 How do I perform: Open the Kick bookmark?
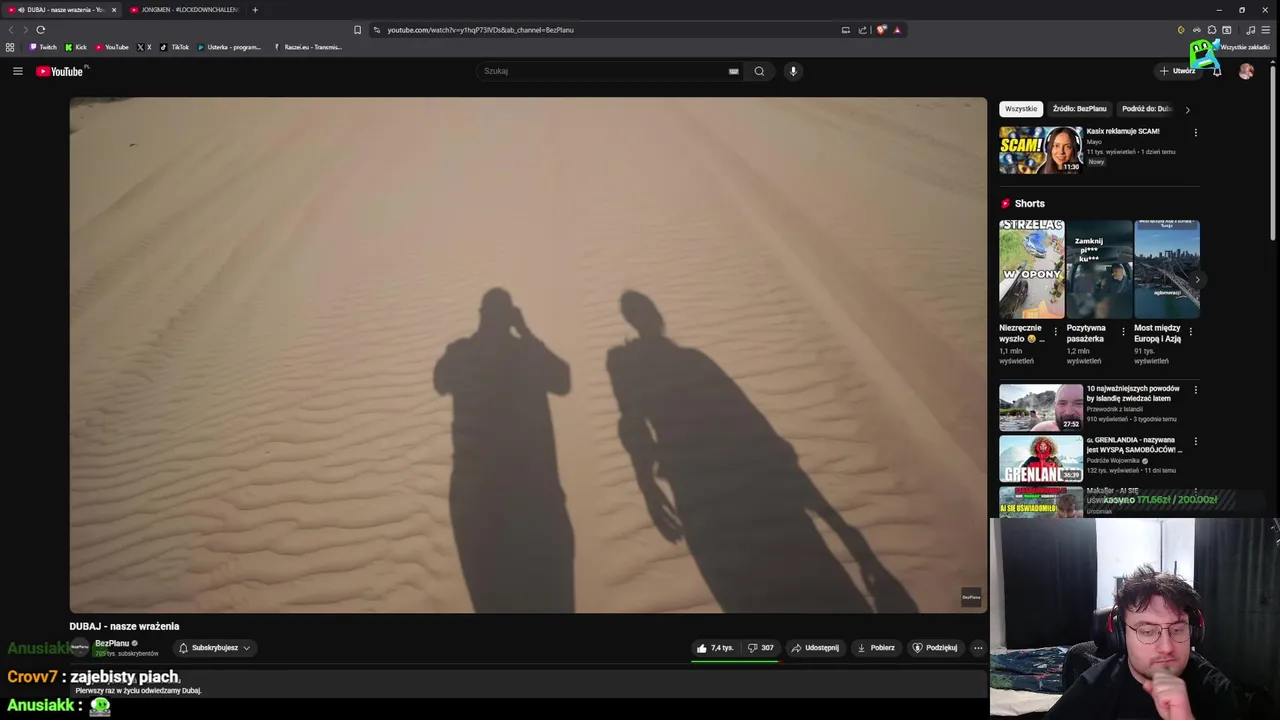coord(76,47)
